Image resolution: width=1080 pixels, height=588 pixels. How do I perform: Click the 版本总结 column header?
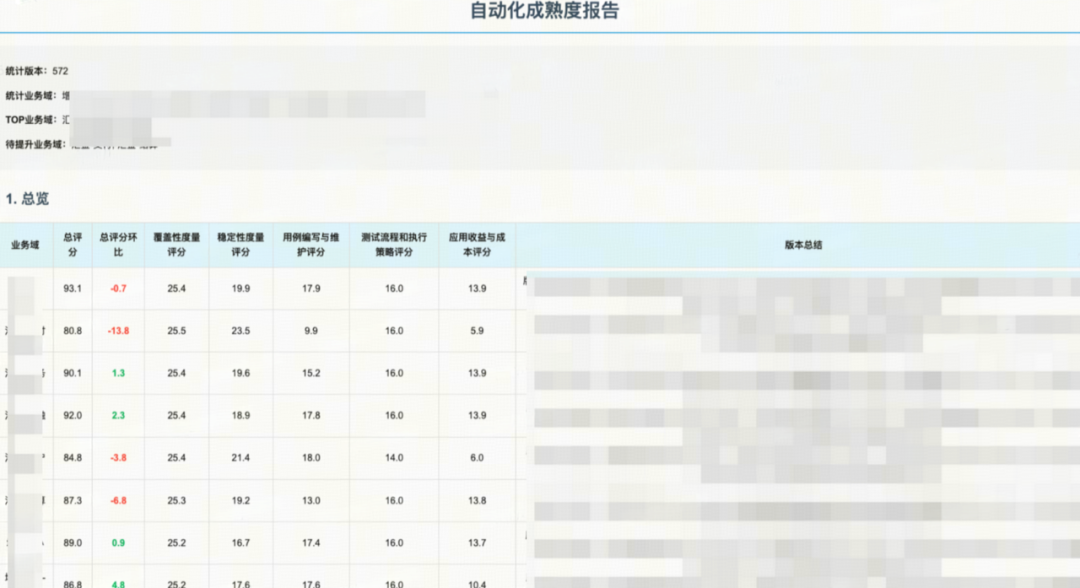803,245
